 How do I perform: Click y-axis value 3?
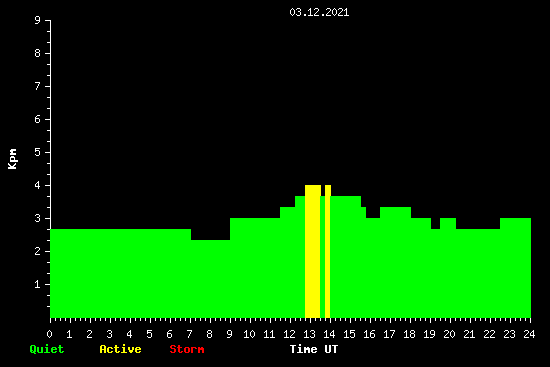click(x=38, y=218)
